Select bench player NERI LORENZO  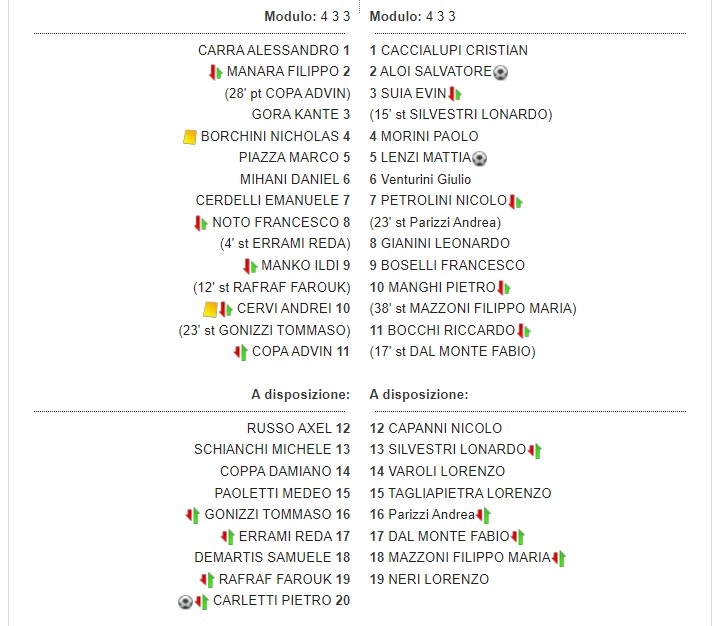pos(429,579)
